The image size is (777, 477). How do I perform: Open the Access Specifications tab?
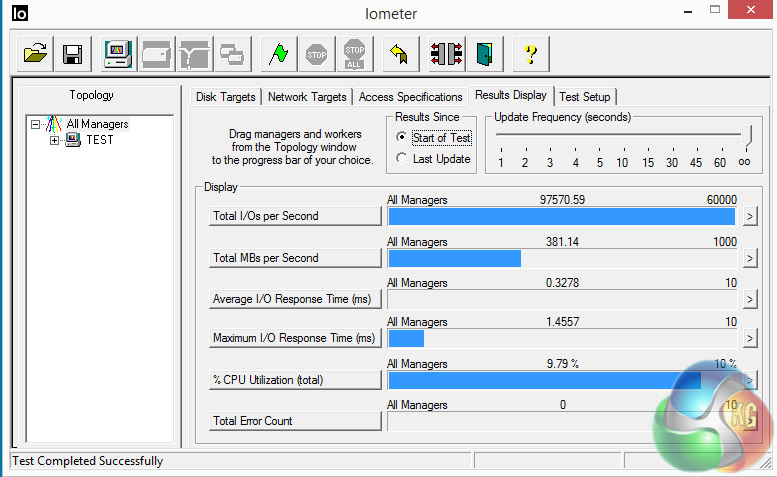coord(410,97)
